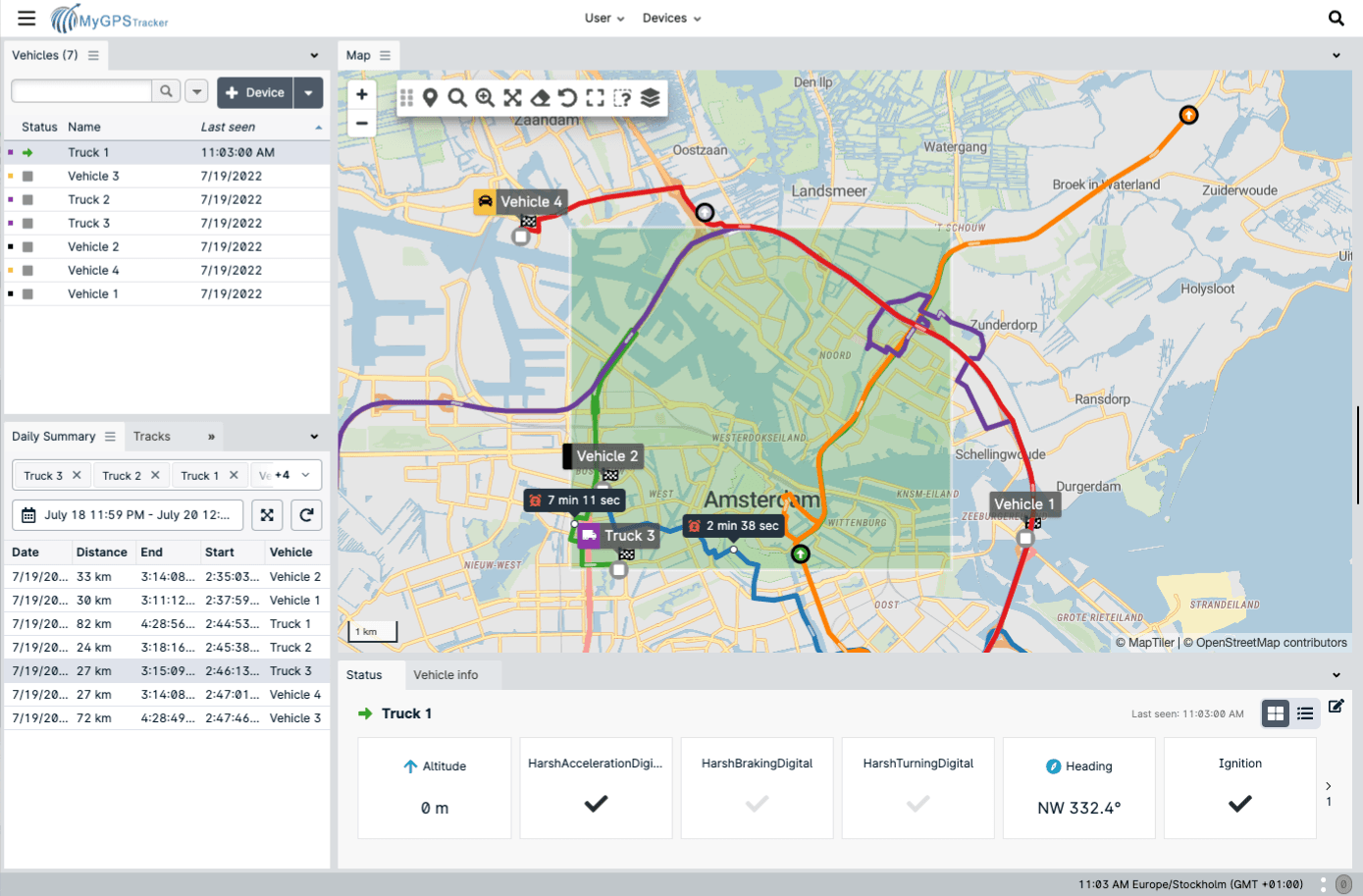Screen dimensions: 1363x896
Task: Activate the map search magnifier tool
Action: (x=456, y=97)
